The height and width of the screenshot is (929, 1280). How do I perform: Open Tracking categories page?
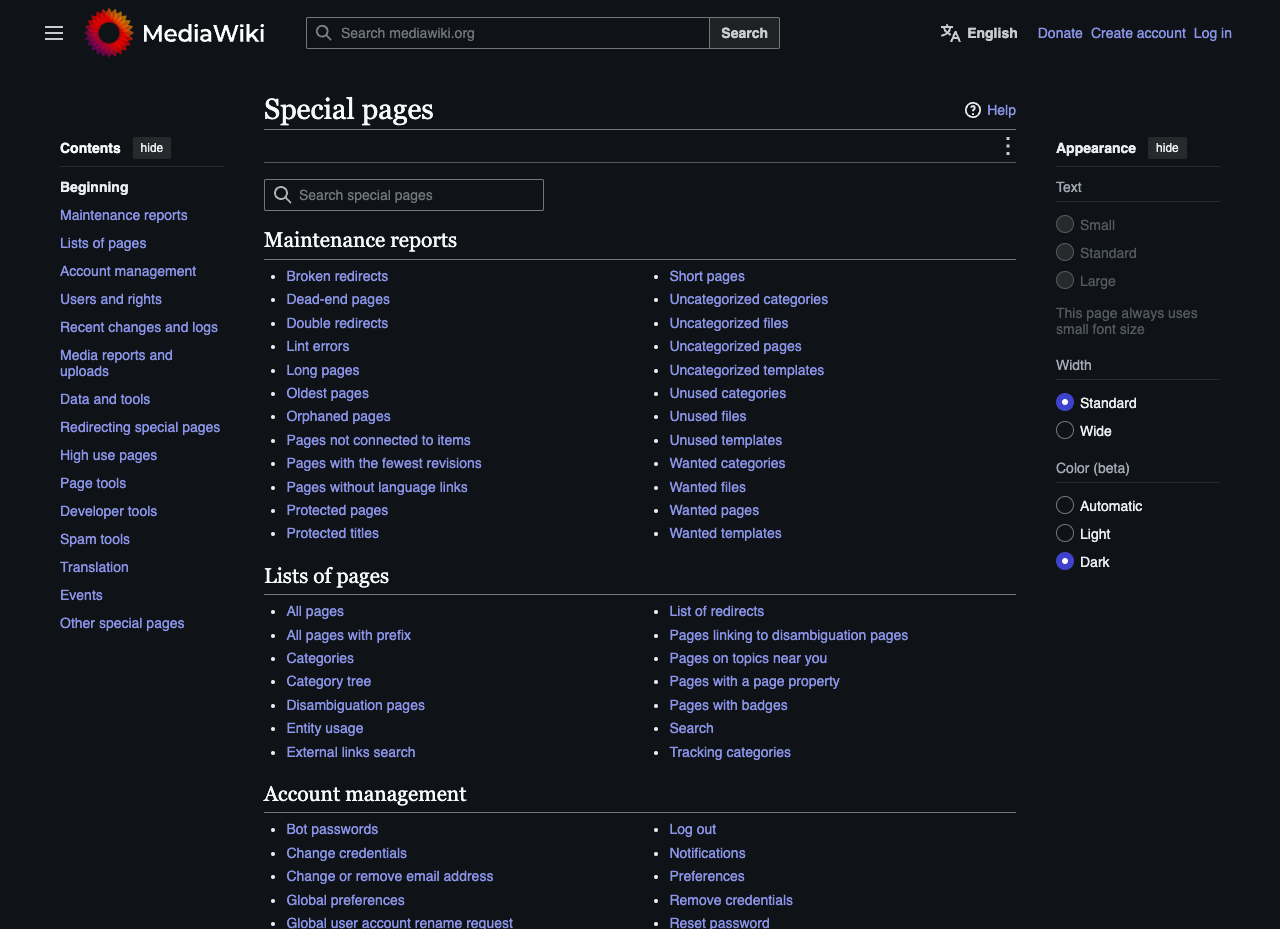point(730,752)
